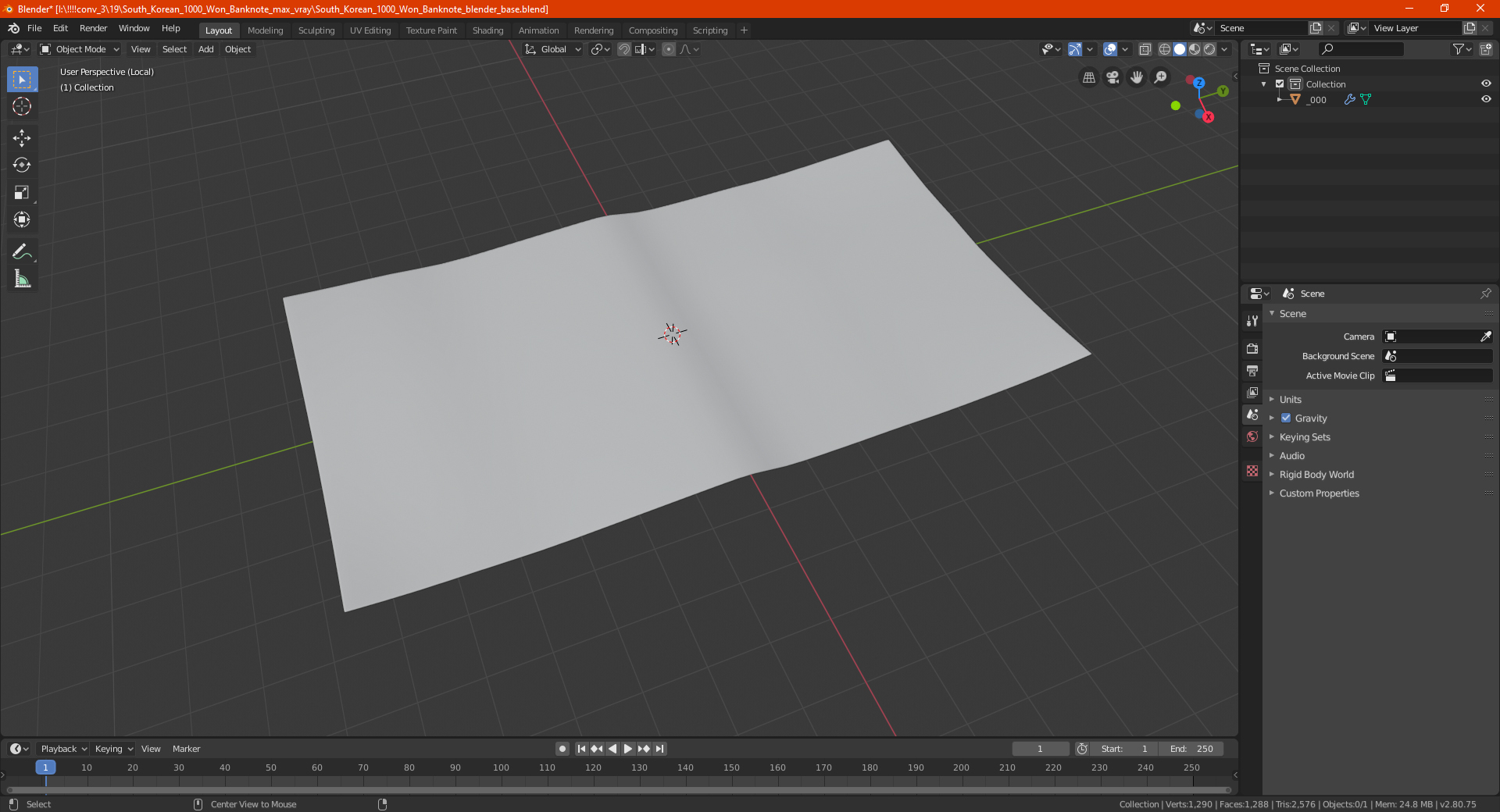Click the Background Scene field

[x=1437, y=356]
